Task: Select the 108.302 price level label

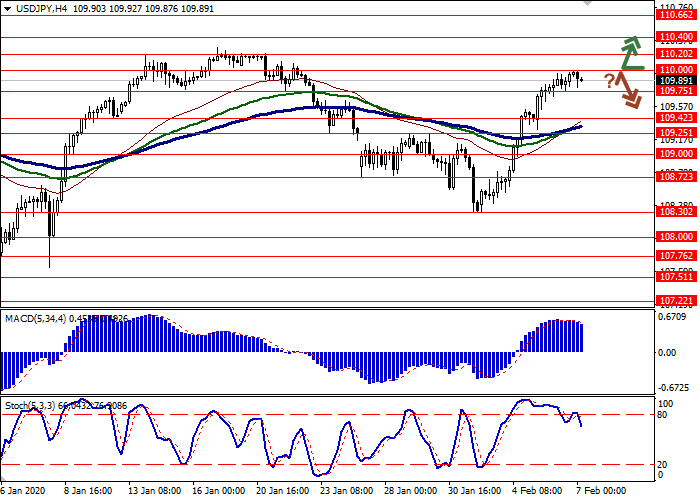Action: tap(674, 212)
